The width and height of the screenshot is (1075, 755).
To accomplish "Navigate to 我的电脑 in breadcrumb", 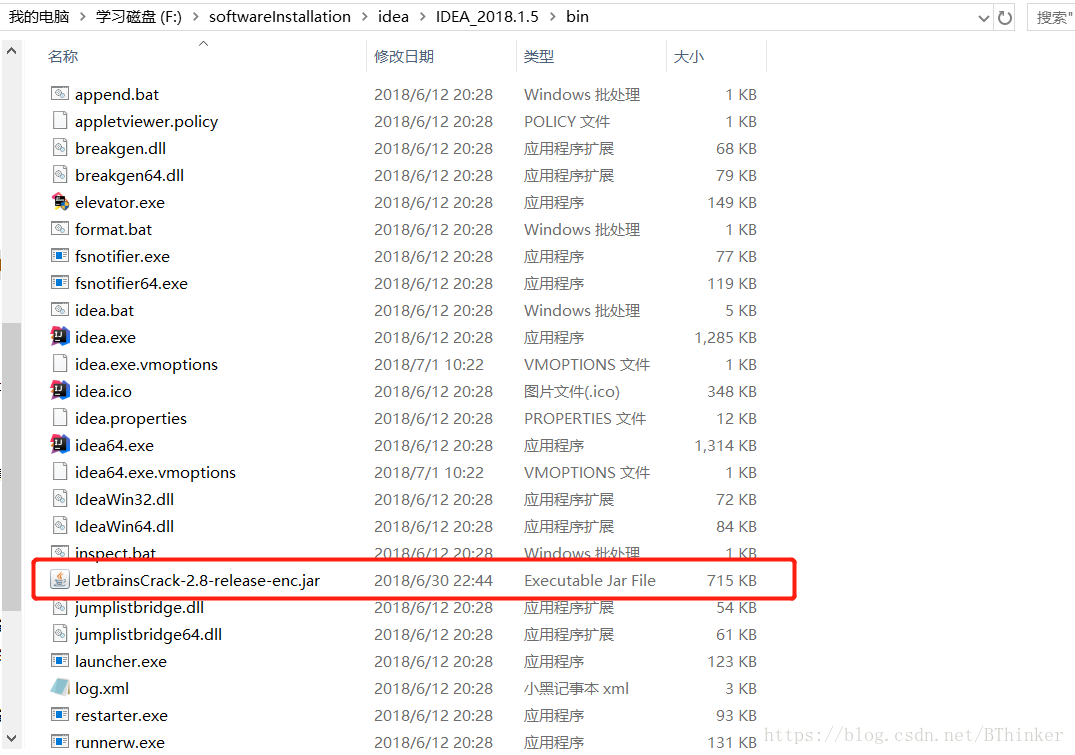I will click(x=39, y=16).
